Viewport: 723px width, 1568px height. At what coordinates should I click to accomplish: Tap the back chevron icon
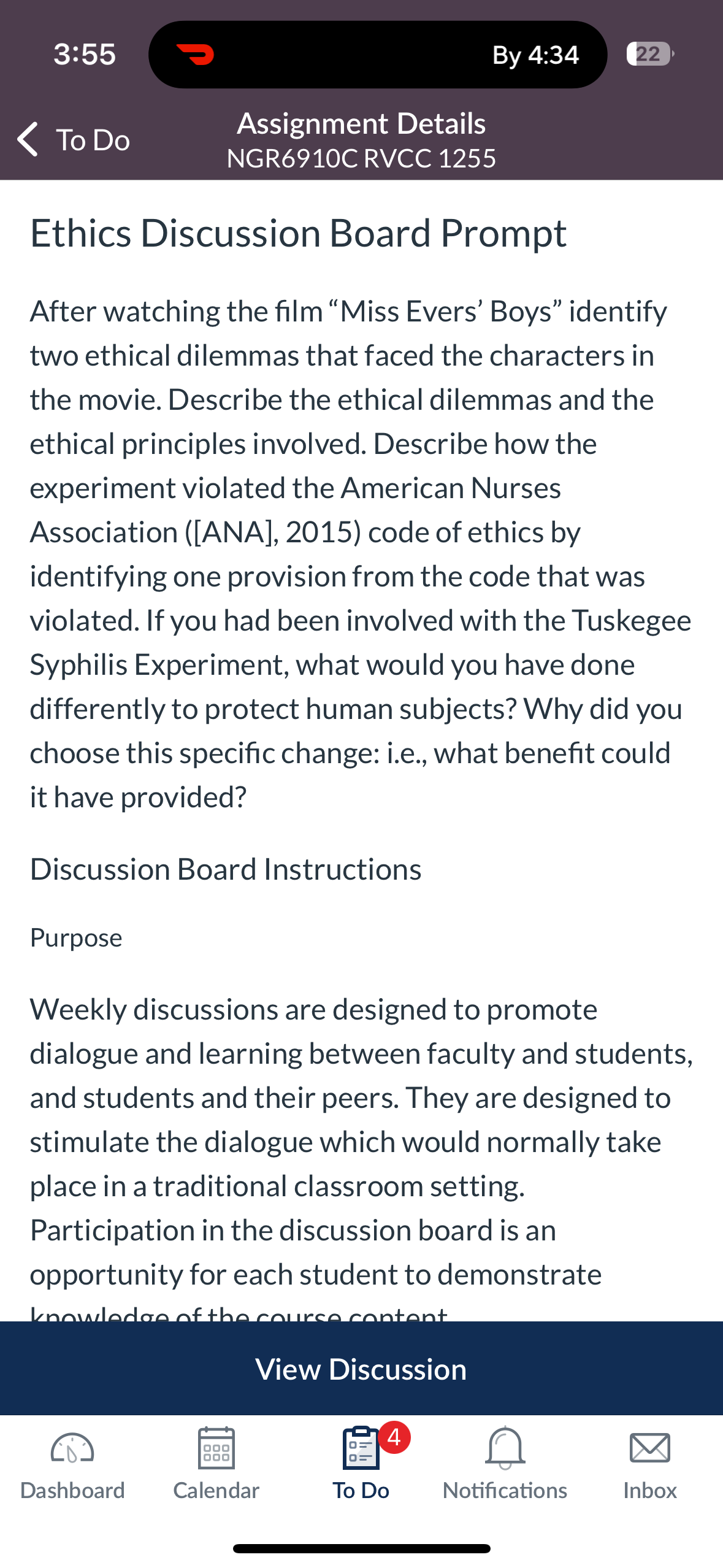28,139
